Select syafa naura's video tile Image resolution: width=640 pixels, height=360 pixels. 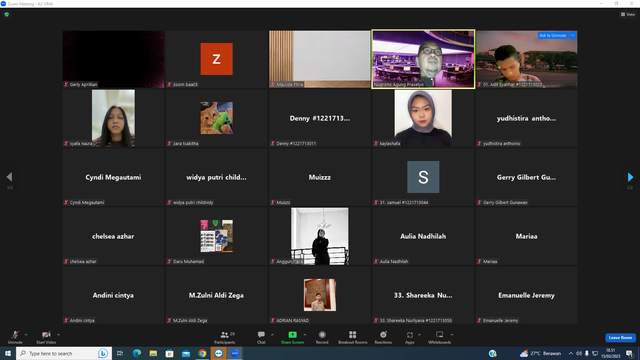click(113, 118)
